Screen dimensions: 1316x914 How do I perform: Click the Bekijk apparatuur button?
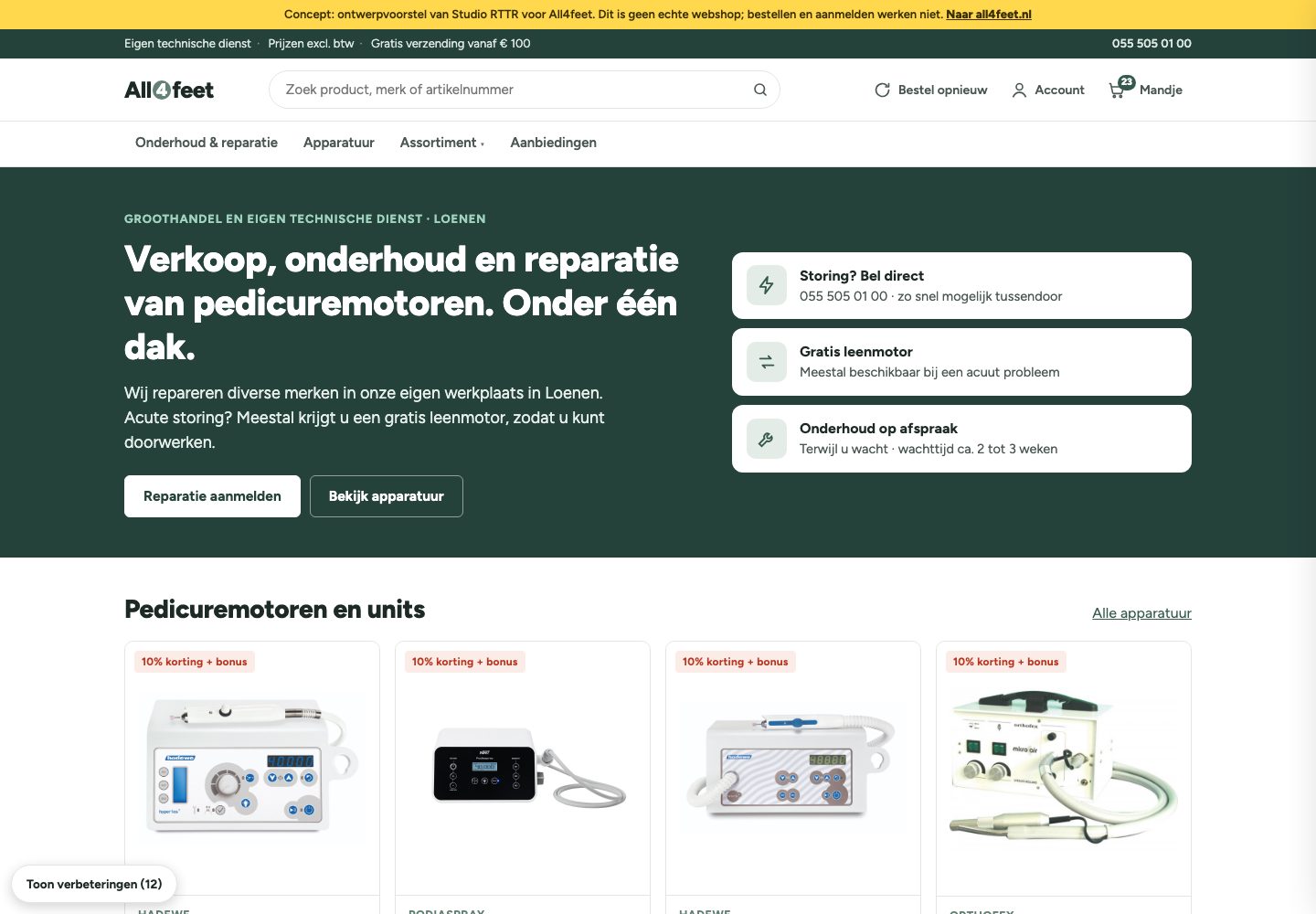coord(387,496)
